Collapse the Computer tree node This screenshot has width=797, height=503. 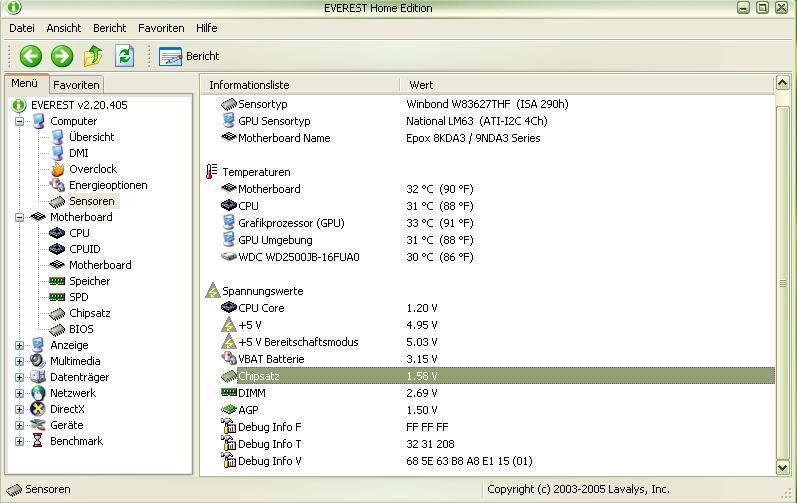point(19,121)
